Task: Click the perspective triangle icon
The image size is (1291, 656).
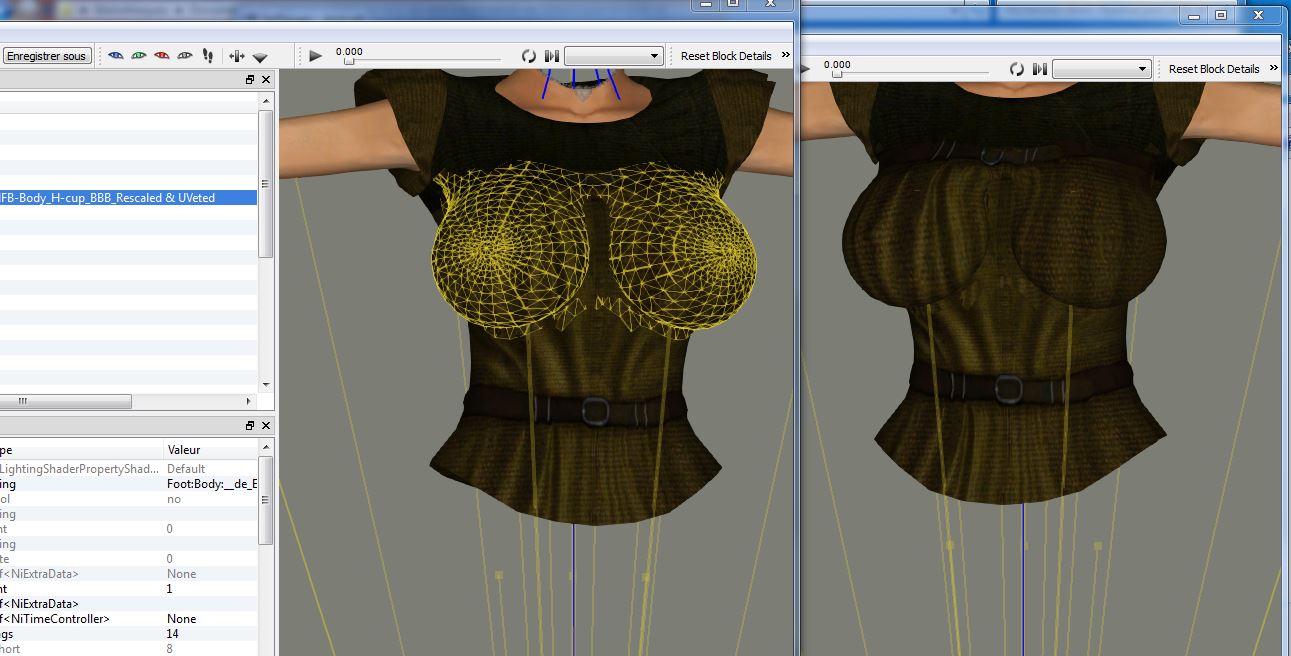Action: coord(260,57)
